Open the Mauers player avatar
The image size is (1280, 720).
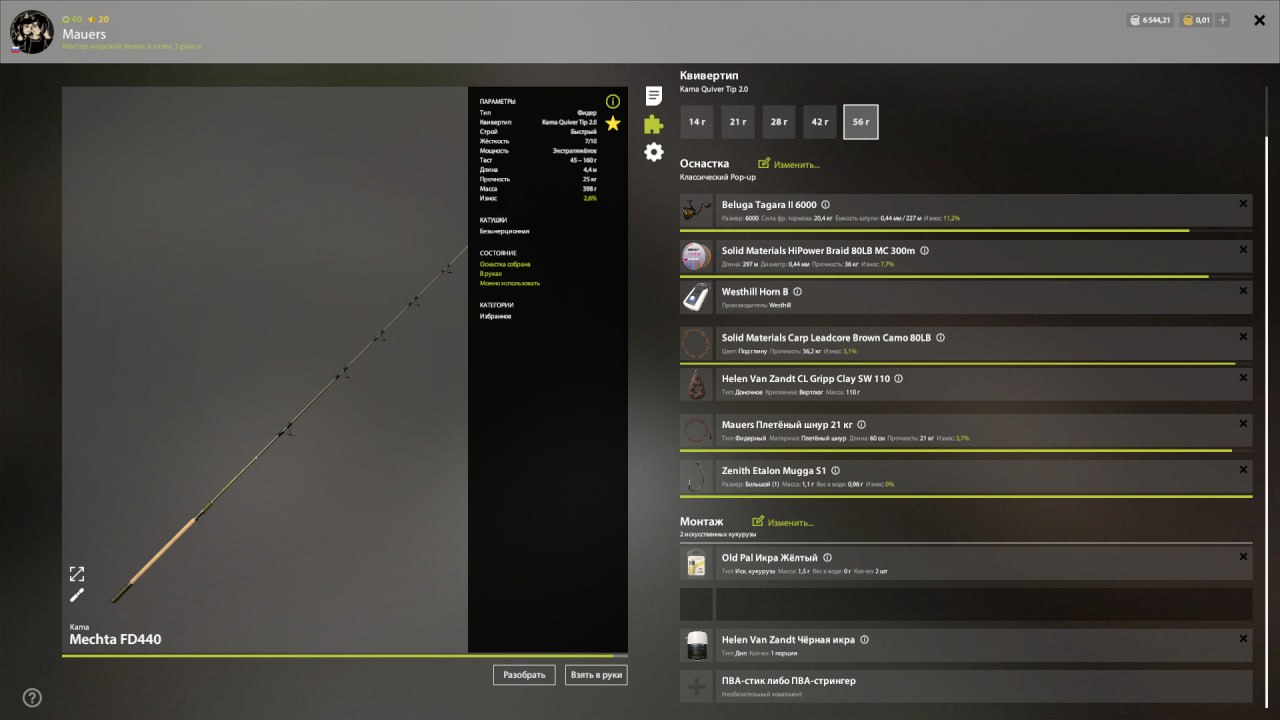31,32
